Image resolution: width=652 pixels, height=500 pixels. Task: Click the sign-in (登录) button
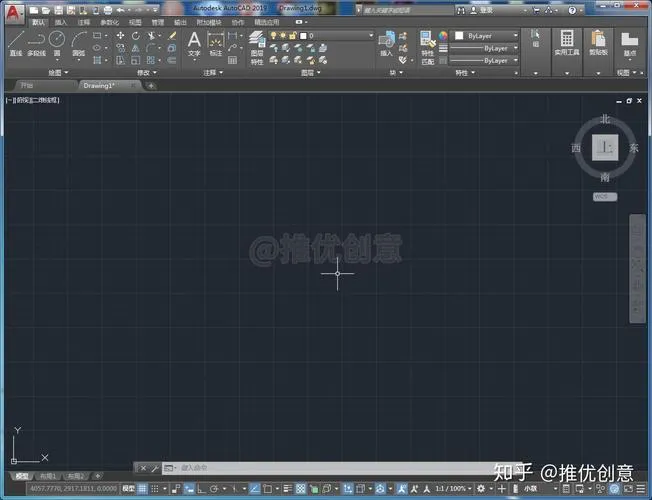click(482, 10)
